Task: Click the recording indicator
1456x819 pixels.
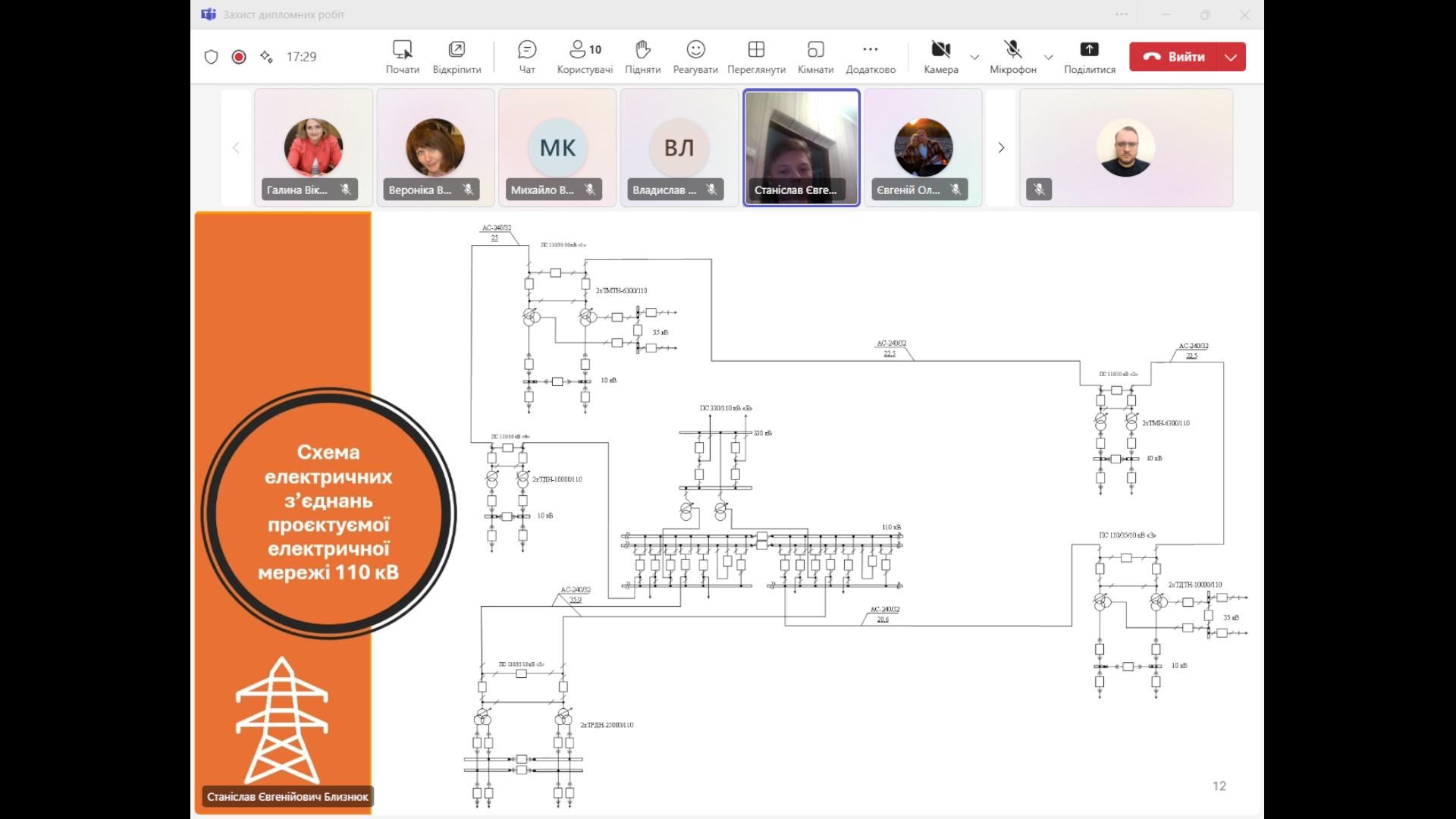Action: point(239,57)
